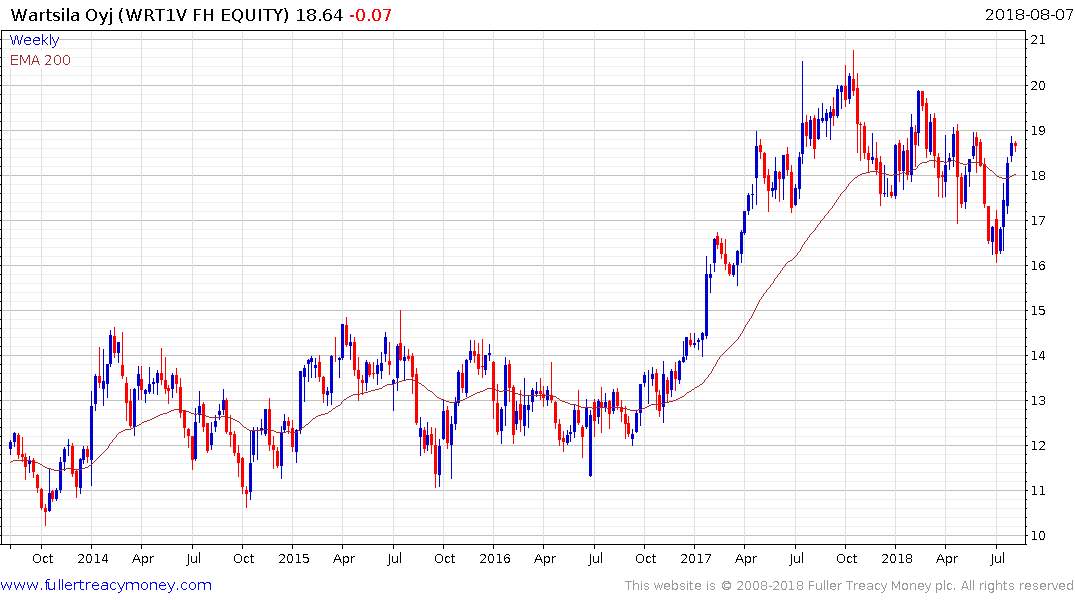Screen dimensions: 1075x600
Task: Click the 19 price axis label
Action: coord(1038,131)
